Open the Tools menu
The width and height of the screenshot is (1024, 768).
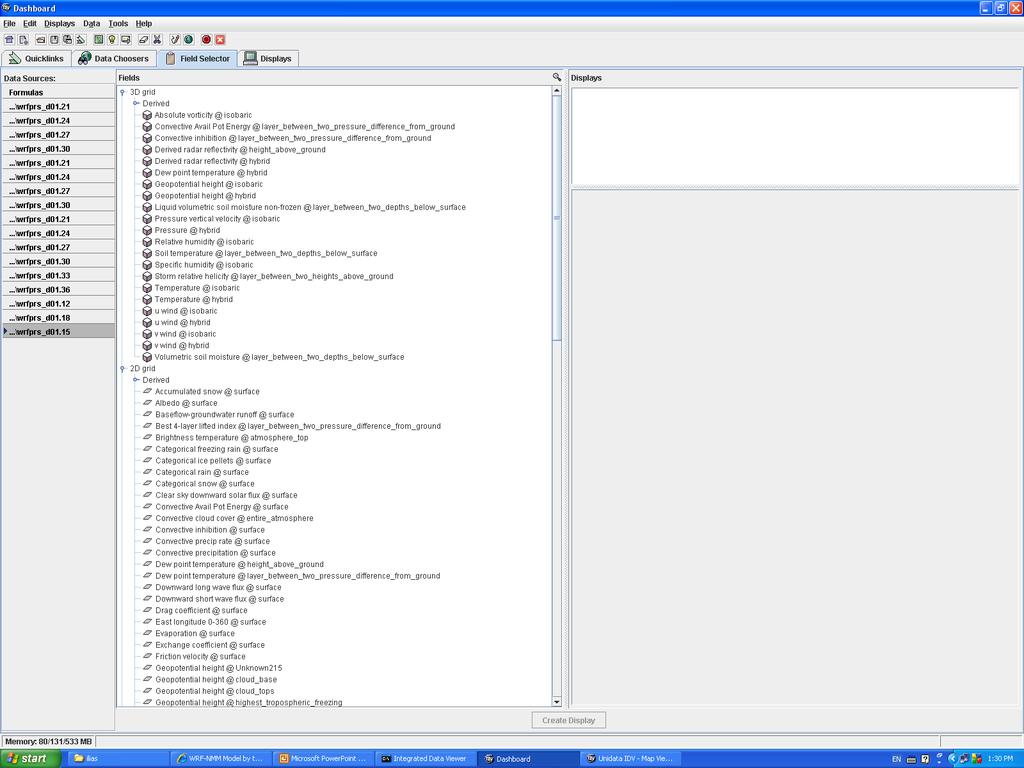[x=118, y=24]
